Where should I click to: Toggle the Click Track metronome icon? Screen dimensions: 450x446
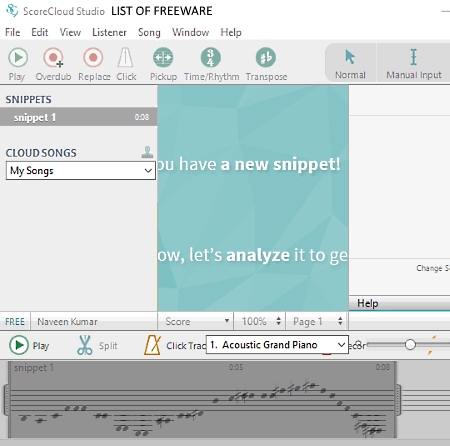(x=153, y=345)
